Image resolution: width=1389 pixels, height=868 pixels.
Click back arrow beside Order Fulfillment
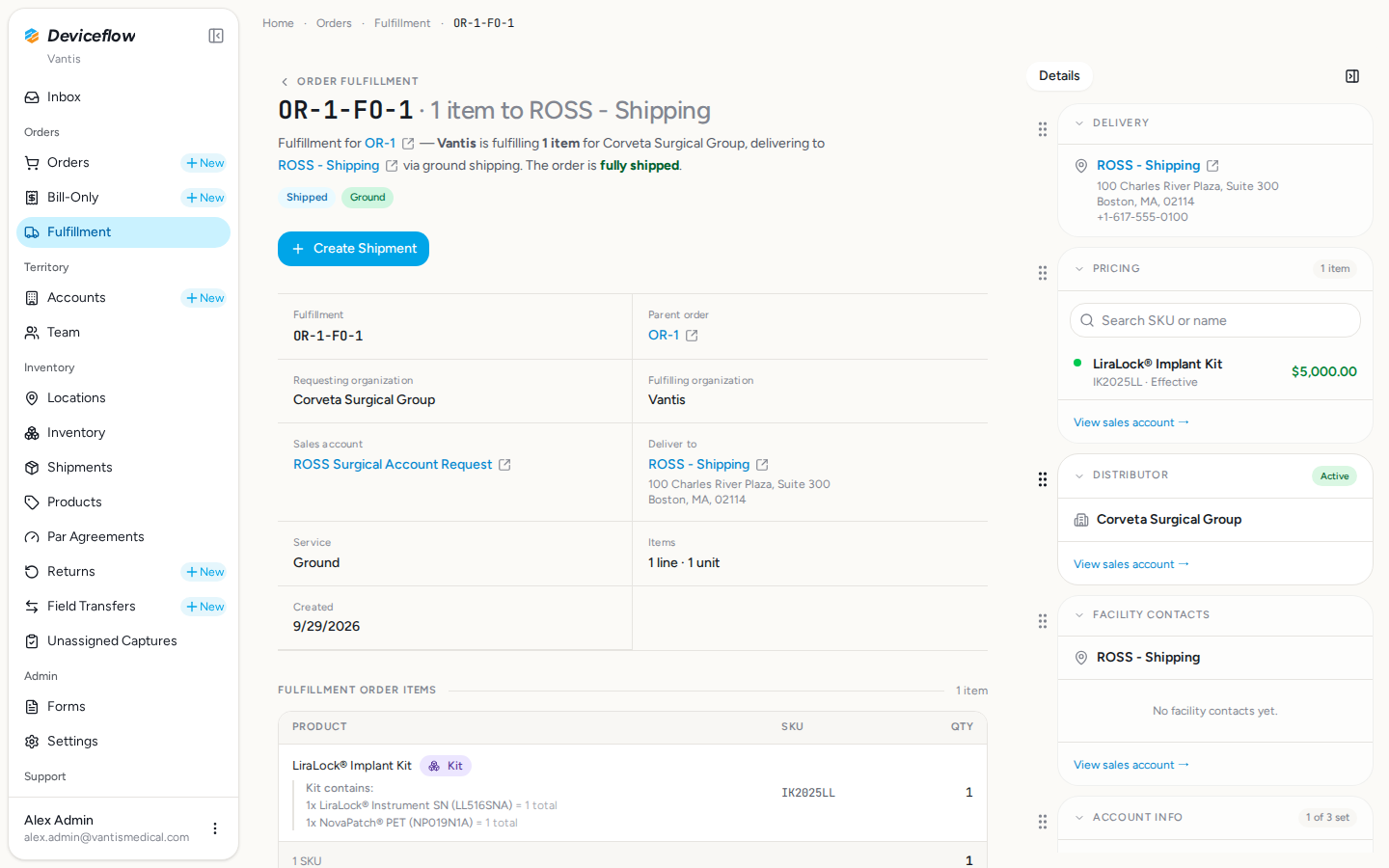(285, 82)
